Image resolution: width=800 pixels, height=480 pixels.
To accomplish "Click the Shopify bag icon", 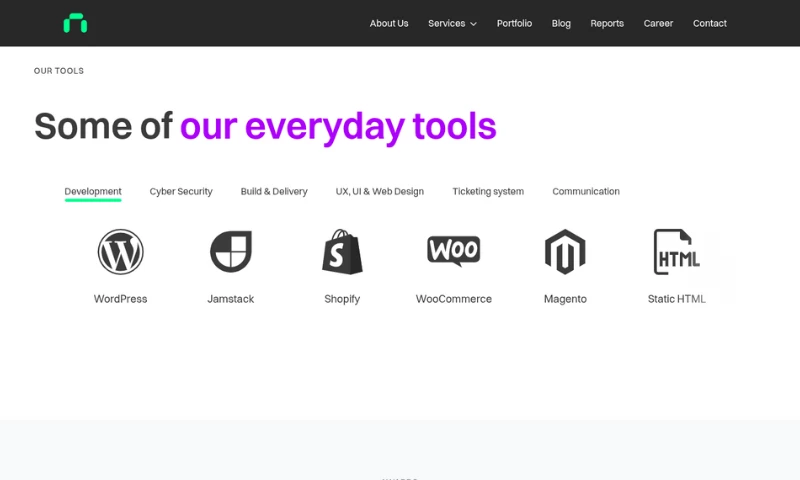I will tap(342, 251).
